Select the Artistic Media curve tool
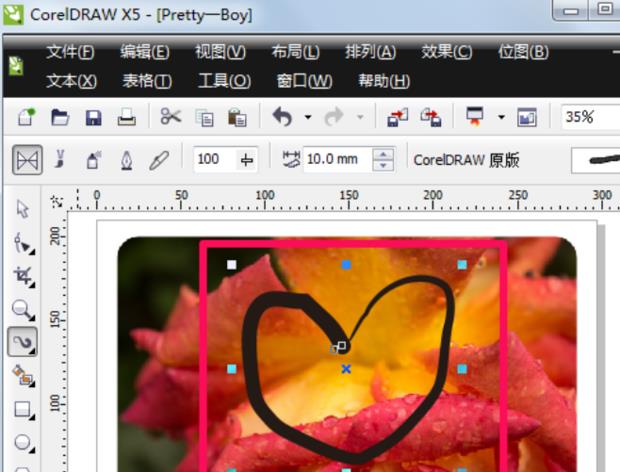Screen dimensions: 620x472 point(23,342)
